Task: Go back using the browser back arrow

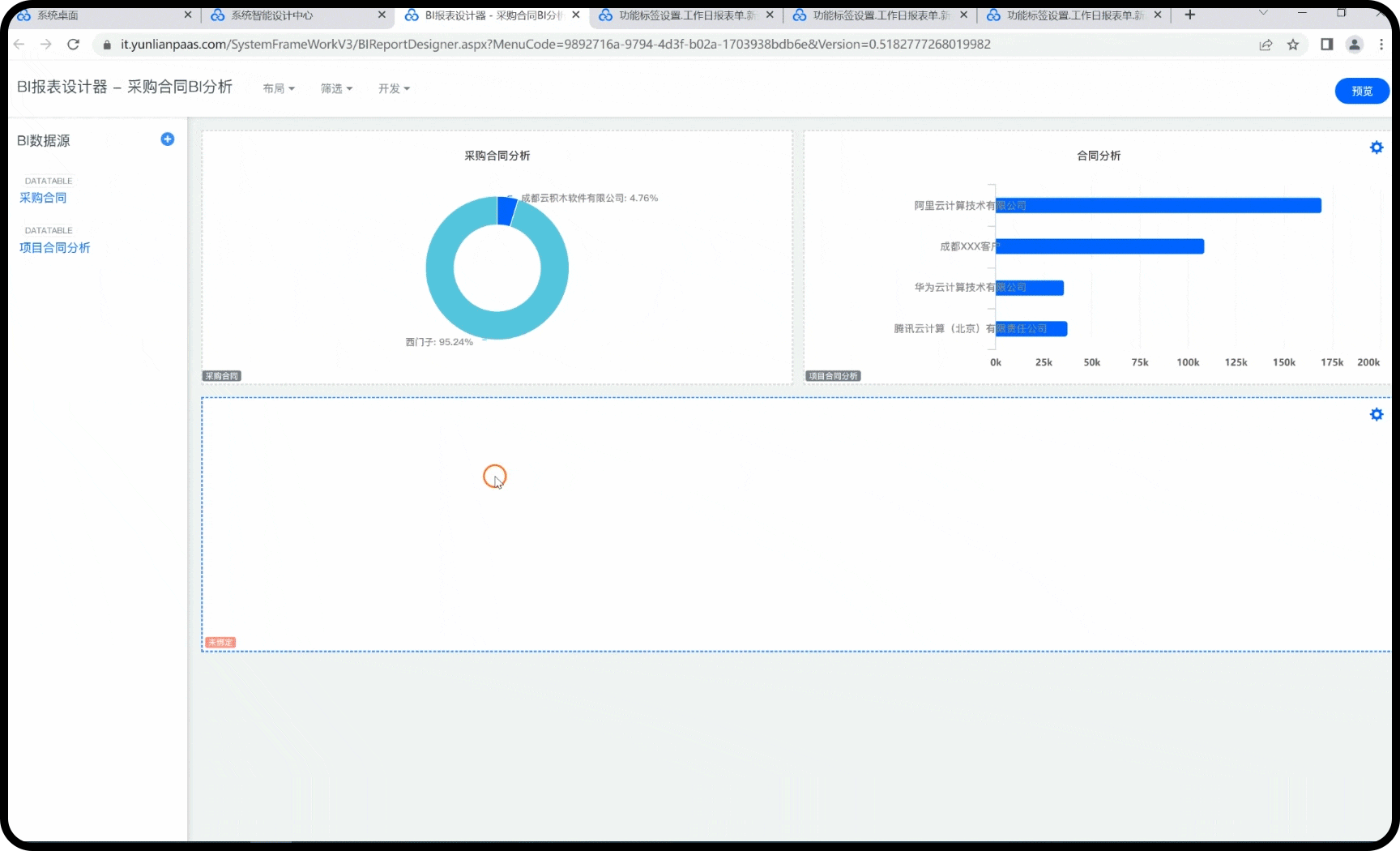Action: click(19, 45)
